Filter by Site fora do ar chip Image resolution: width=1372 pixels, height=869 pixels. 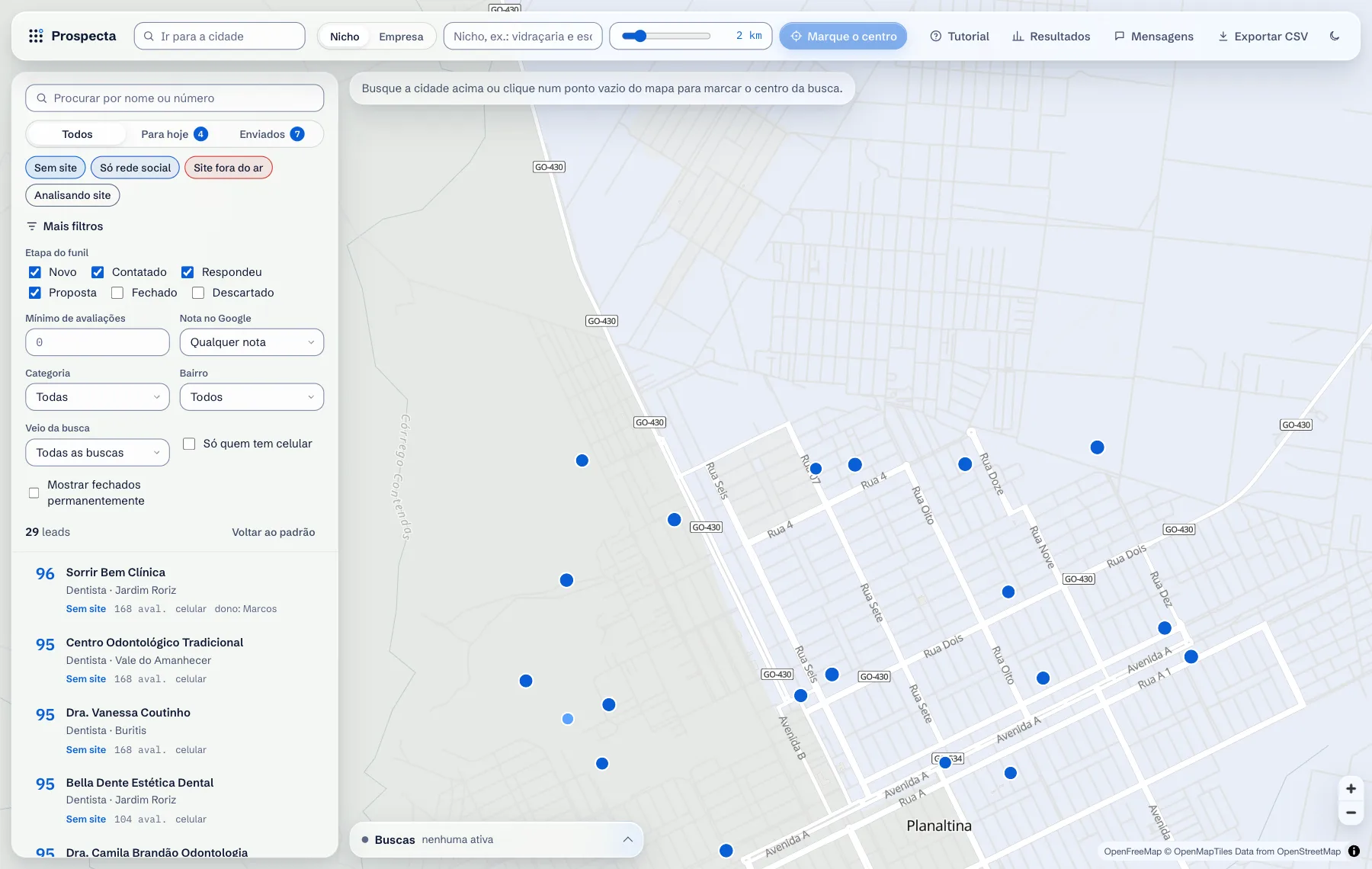pyautogui.click(x=229, y=168)
